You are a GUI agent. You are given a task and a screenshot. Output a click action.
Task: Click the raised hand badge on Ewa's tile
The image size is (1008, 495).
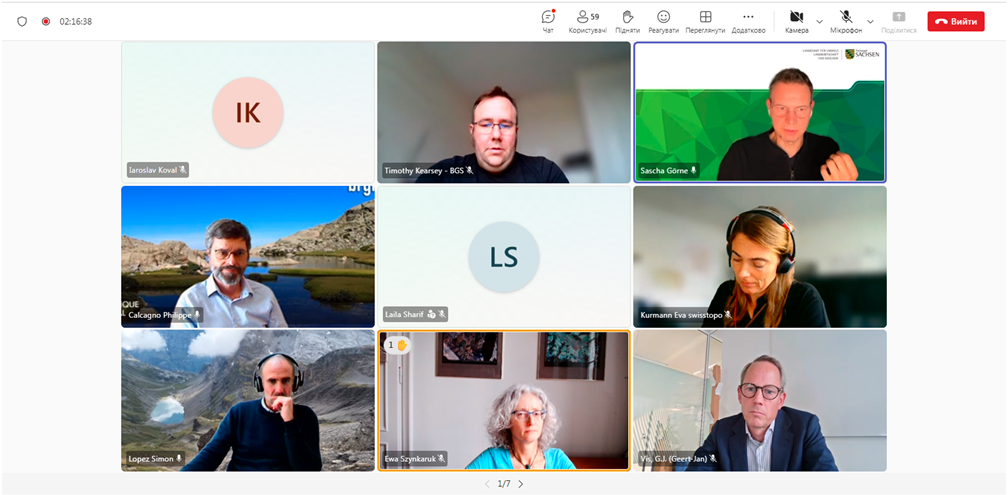398,345
